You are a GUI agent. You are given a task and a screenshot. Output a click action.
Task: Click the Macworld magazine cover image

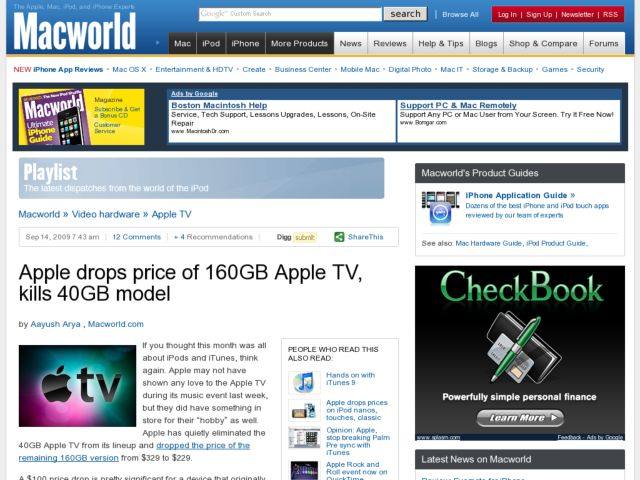click(x=55, y=119)
